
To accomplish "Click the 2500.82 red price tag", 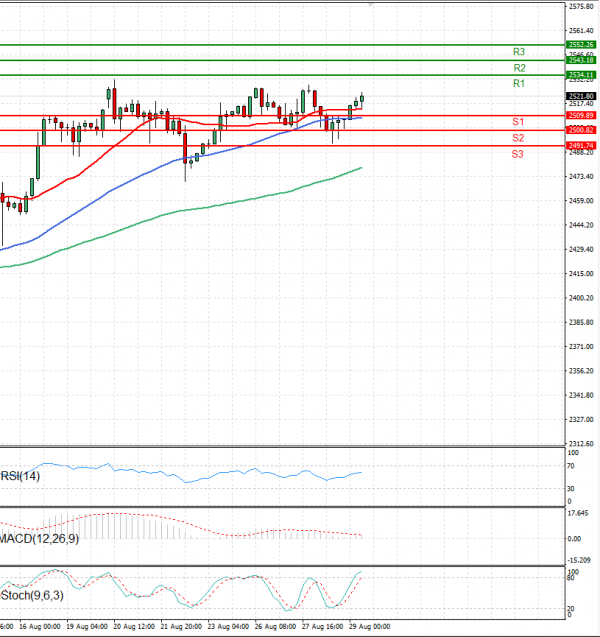I will tap(581, 130).
